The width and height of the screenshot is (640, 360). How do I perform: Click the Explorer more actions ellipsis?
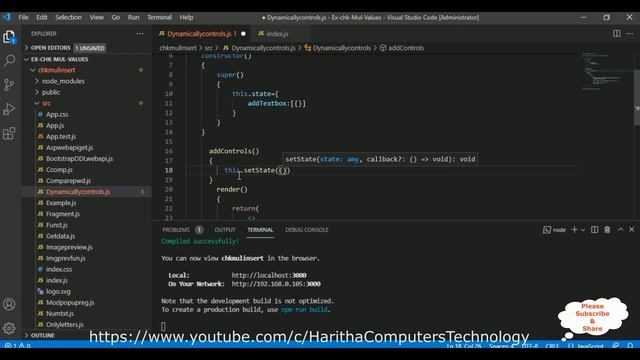coord(140,34)
